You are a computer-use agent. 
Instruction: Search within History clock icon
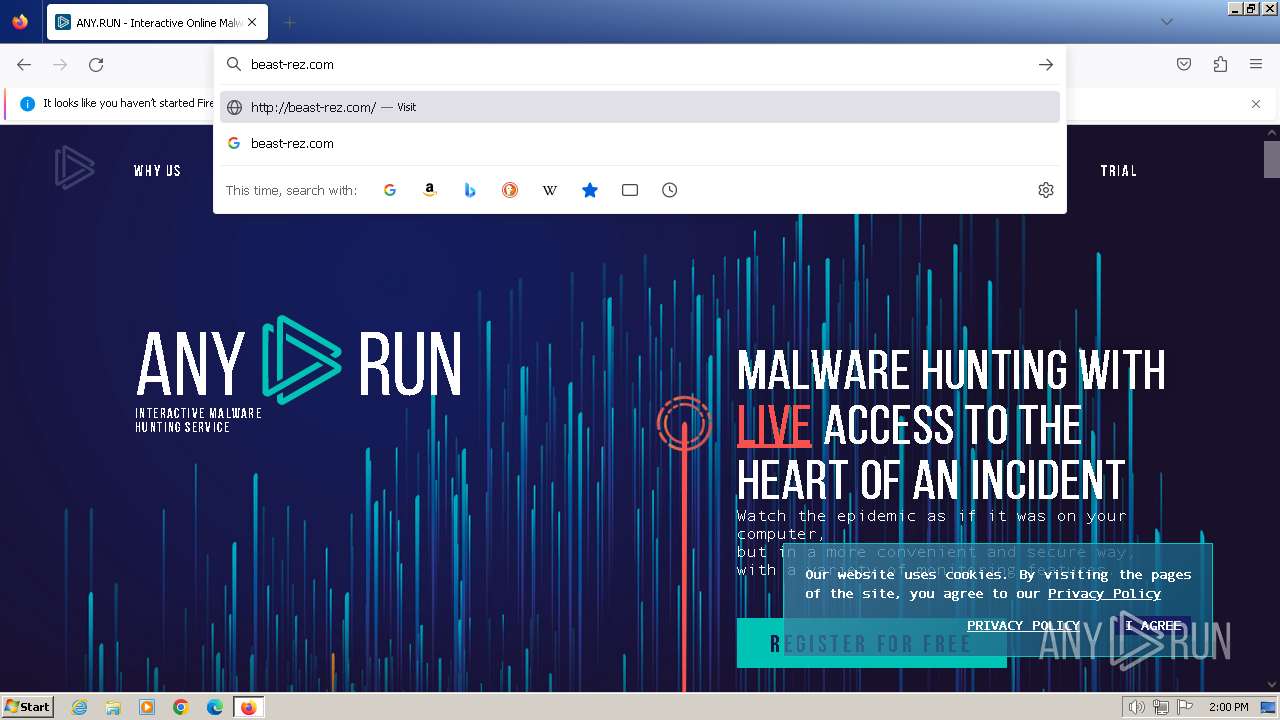pos(670,190)
